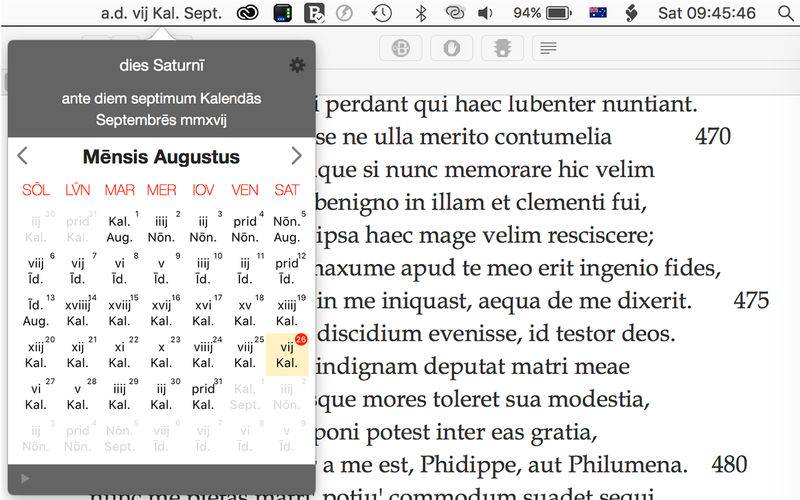Click 'ante diem septimum Kalendās Septembrēs mmxvij' text
This screenshot has width=800, height=500.
[161, 109]
